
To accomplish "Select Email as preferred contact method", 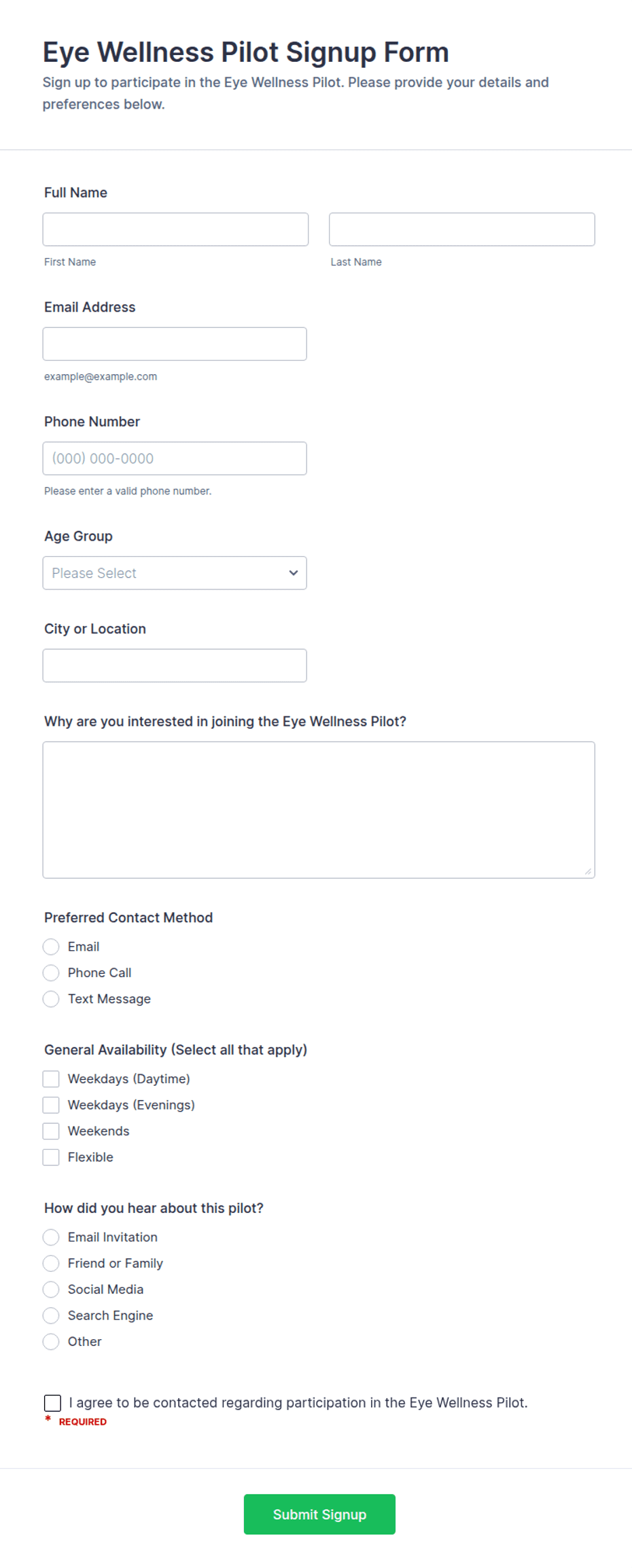I will pyautogui.click(x=51, y=947).
